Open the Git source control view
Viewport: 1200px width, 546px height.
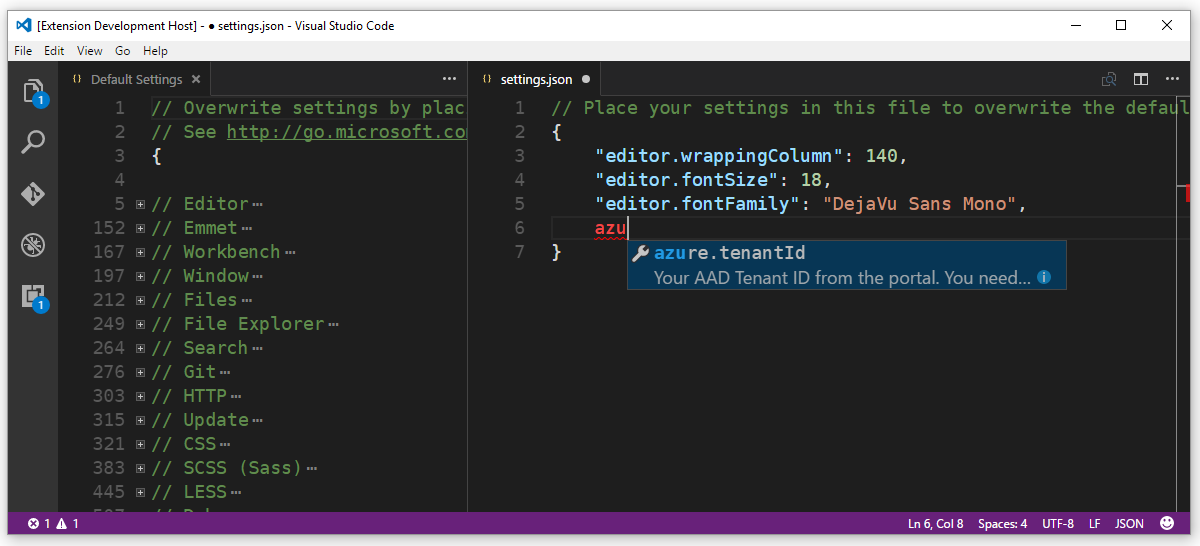tap(34, 193)
